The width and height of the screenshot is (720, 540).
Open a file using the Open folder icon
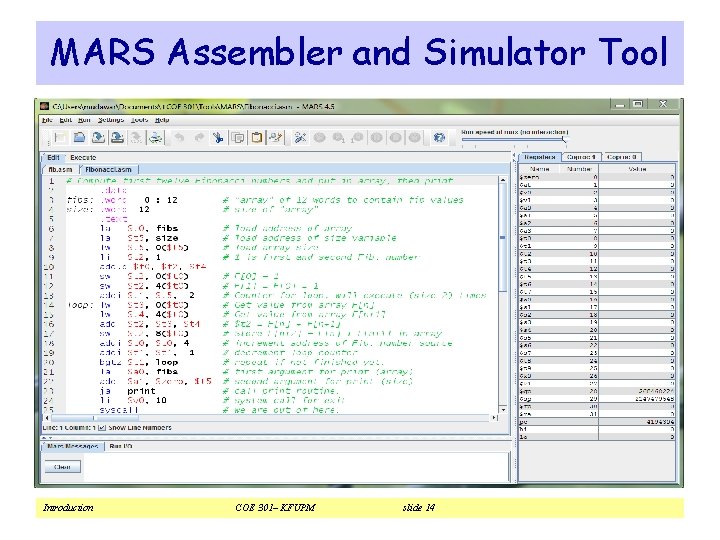[79, 137]
